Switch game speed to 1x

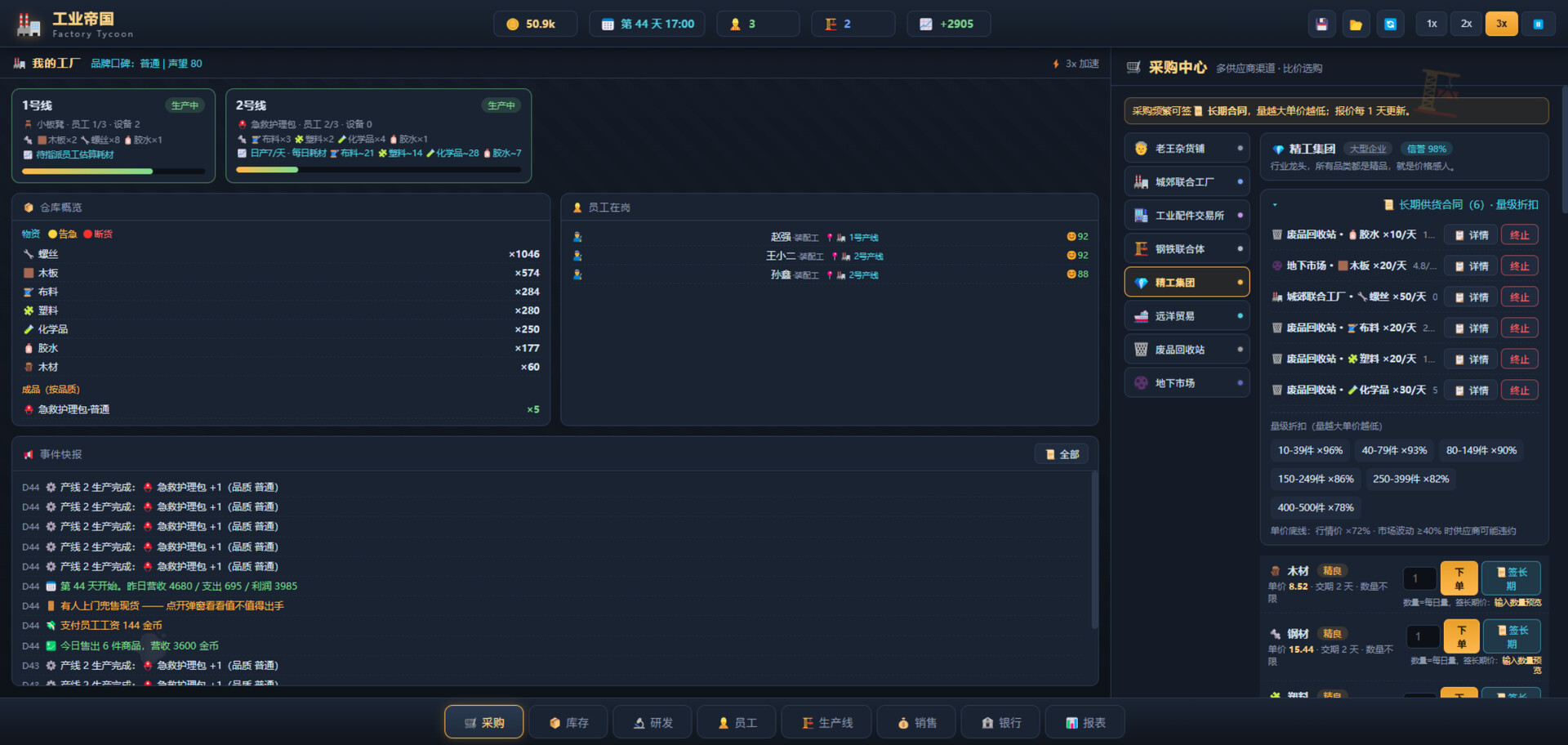[x=1432, y=24]
